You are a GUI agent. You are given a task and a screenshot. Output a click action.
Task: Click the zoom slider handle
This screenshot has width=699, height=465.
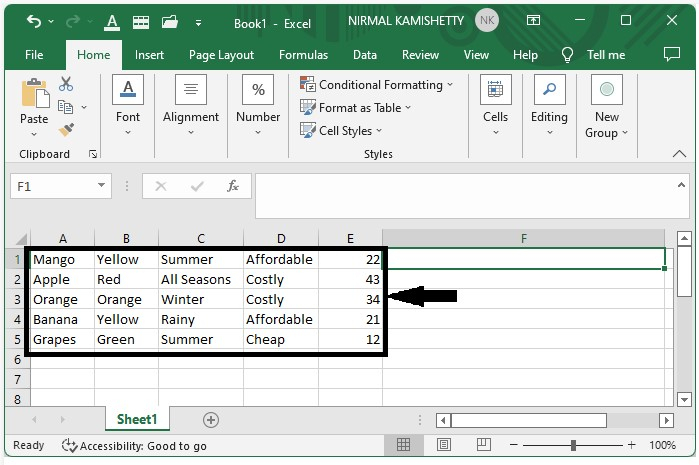click(573, 445)
